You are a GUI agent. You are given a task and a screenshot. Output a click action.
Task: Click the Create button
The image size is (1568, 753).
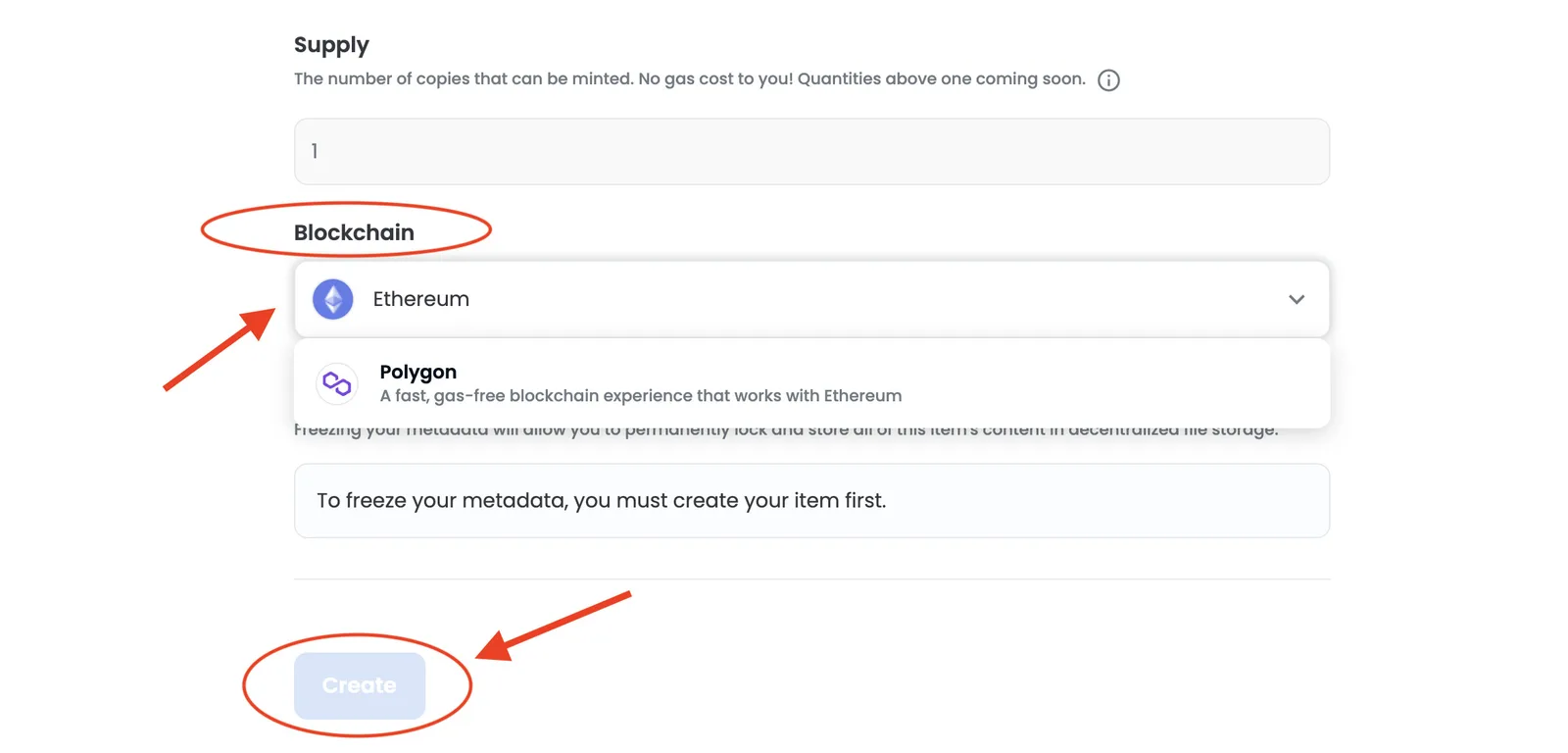click(x=360, y=685)
